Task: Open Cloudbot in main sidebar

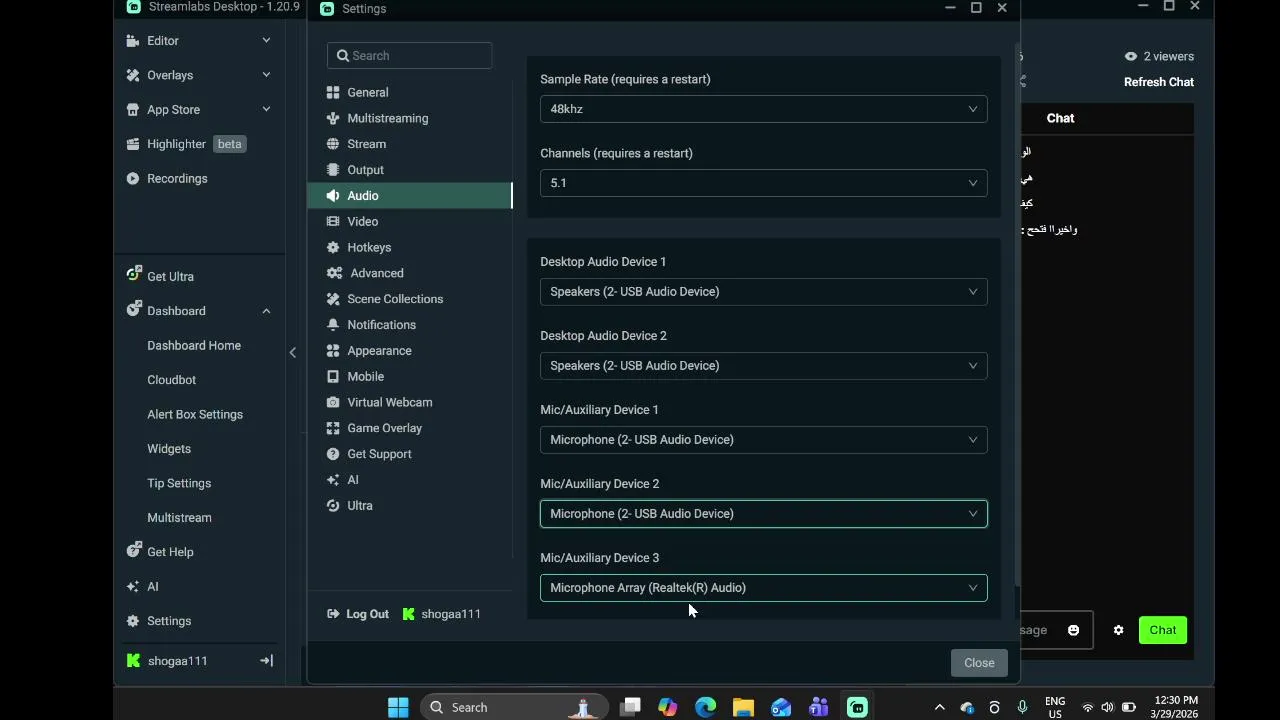Action: tap(172, 380)
